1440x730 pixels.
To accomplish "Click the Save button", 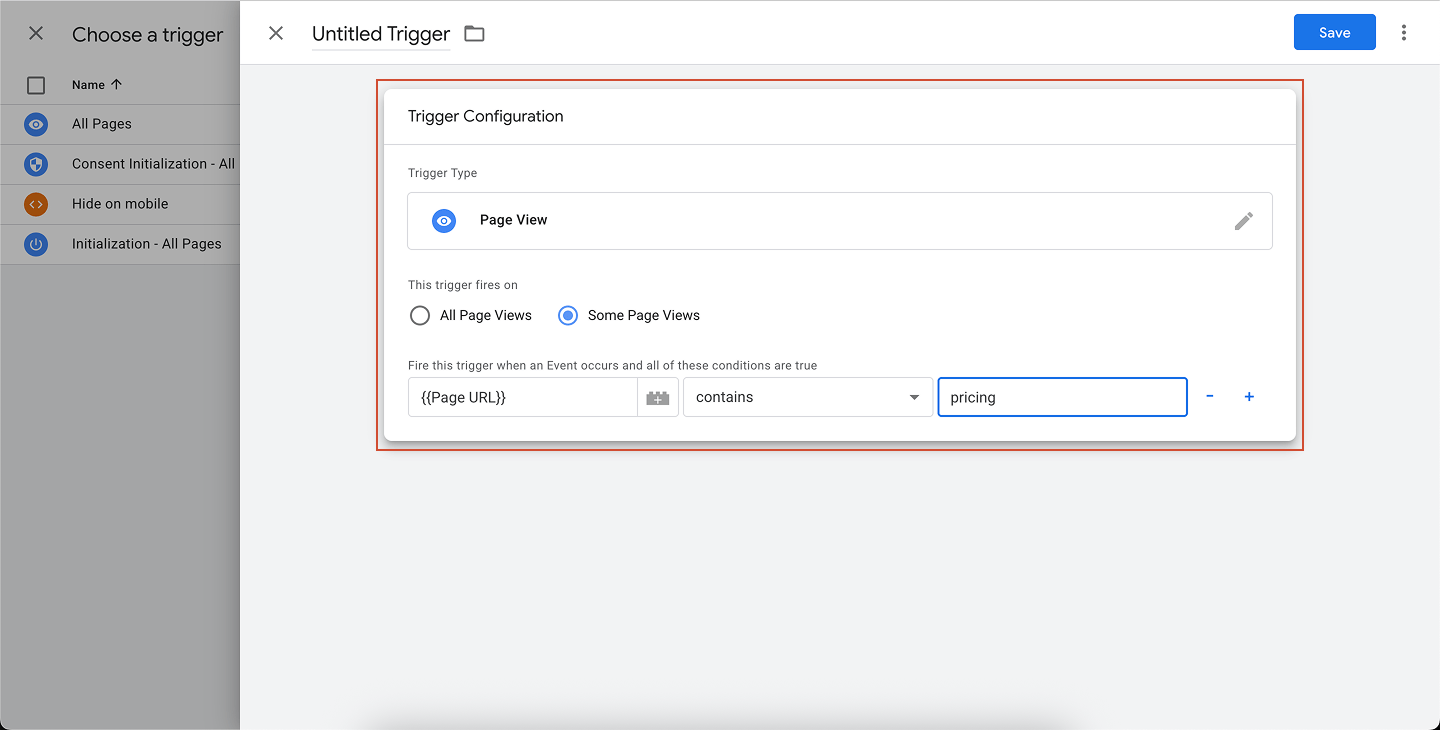I will tap(1334, 32).
